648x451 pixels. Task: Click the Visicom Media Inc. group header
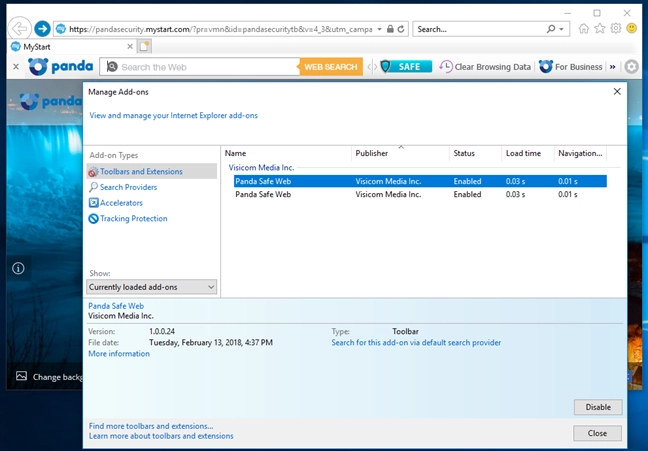pyautogui.click(x=262, y=167)
